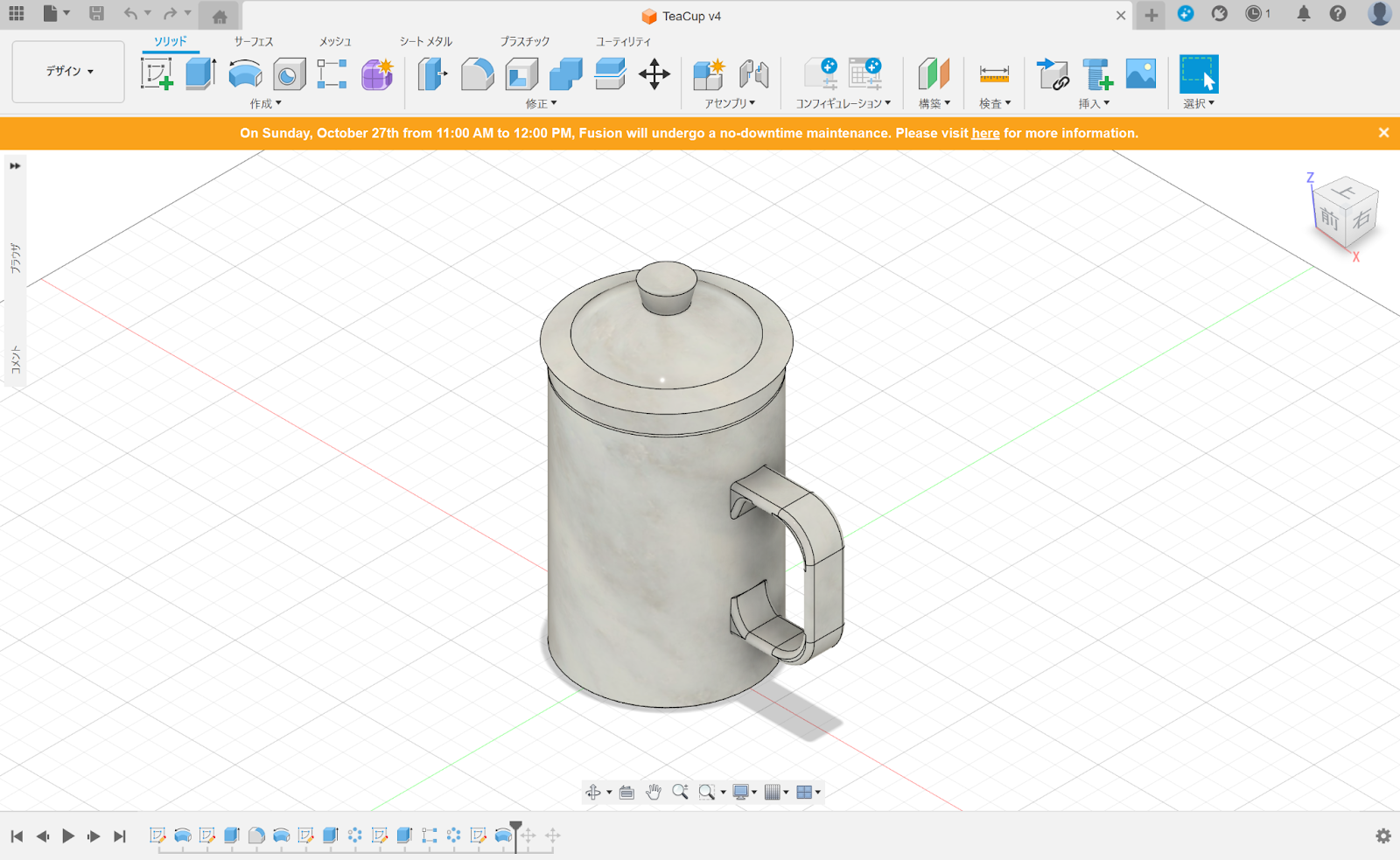This screenshot has height=860, width=1400.
Task: Expand the 構築 menu
Action: point(934,103)
